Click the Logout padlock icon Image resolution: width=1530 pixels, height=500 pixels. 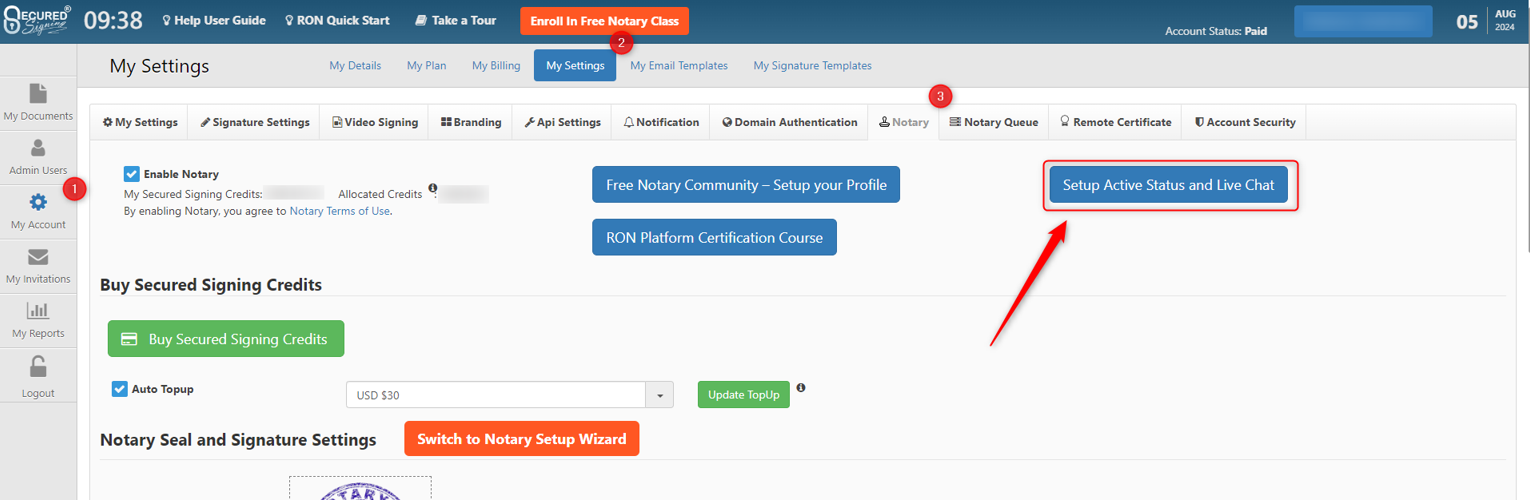pyautogui.click(x=38, y=366)
